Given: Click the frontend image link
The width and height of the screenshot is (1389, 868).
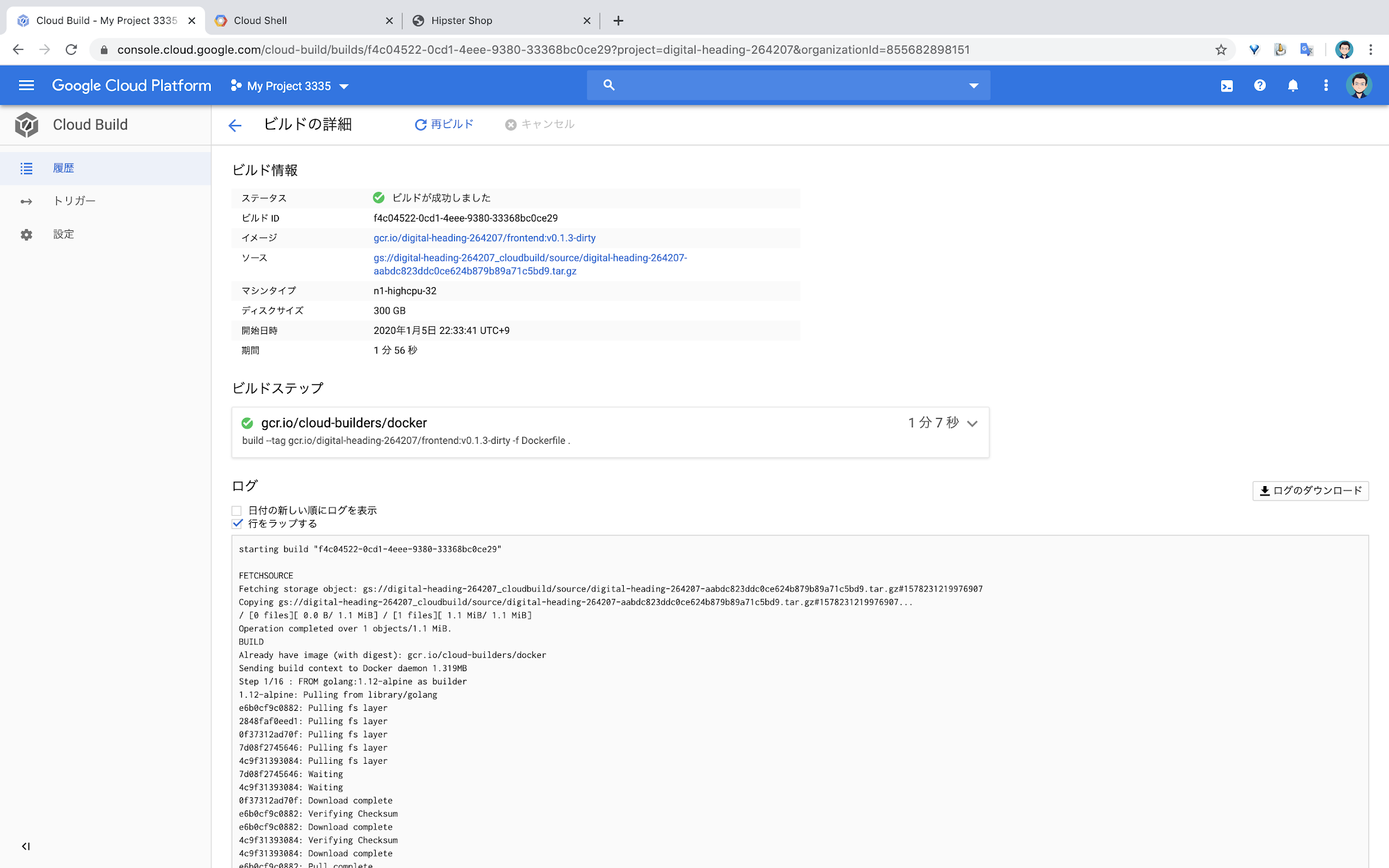Looking at the screenshot, I should click(485, 238).
